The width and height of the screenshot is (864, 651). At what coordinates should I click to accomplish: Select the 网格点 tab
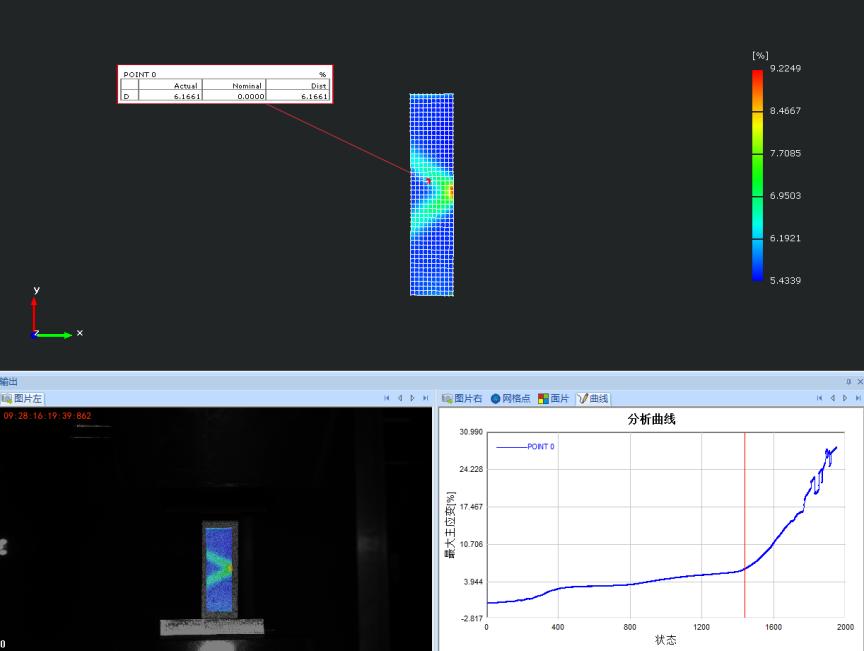510,398
